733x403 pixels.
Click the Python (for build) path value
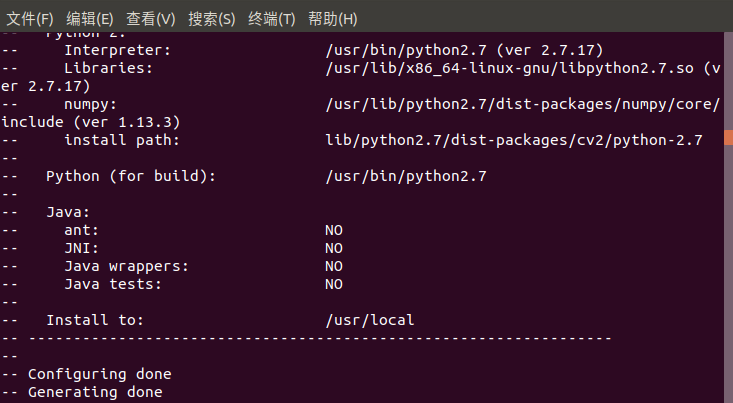(406, 176)
